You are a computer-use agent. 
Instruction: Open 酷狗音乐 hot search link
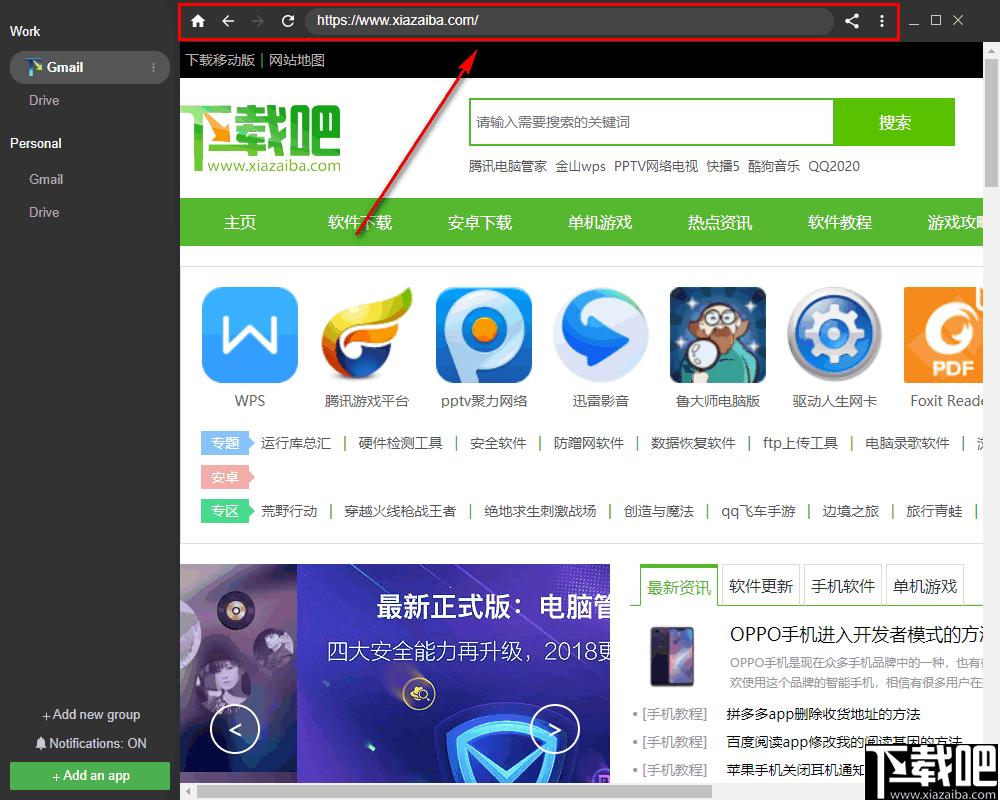(x=774, y=167)
